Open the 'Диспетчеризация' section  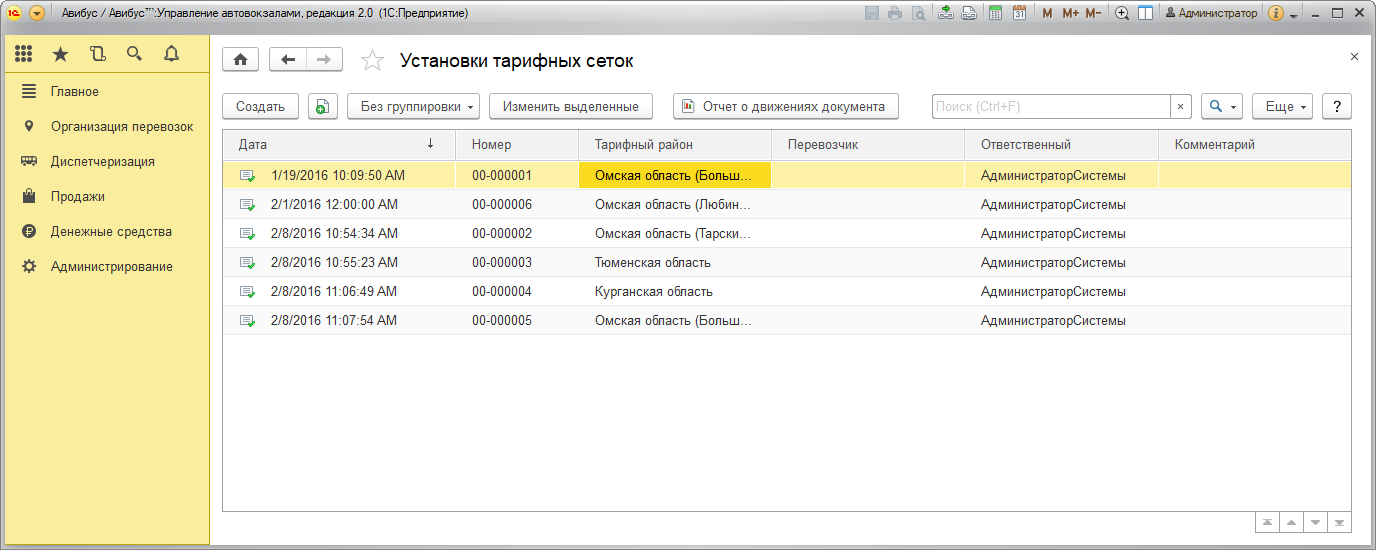[102, 162]
